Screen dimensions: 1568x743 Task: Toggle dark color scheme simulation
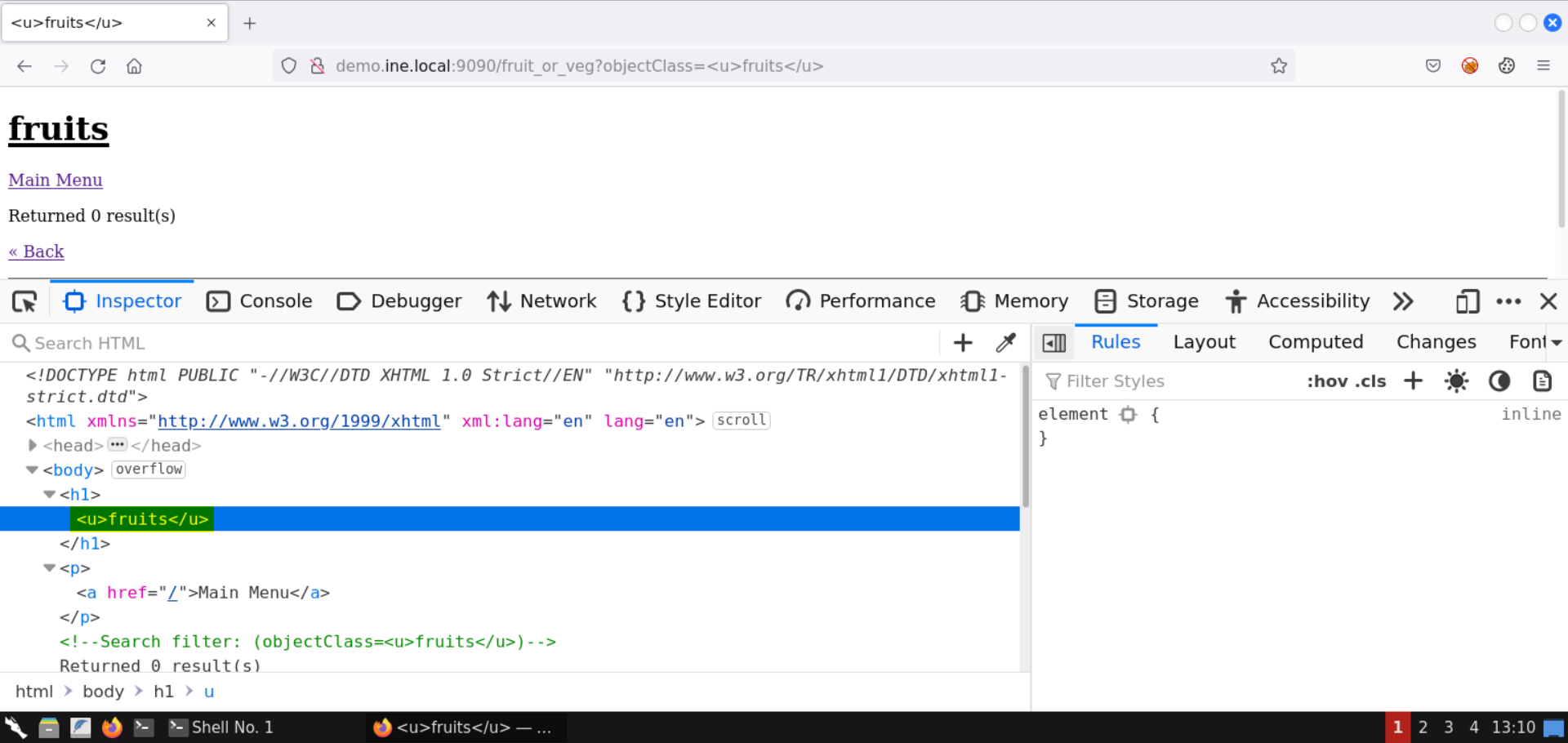click(1499, 381)
